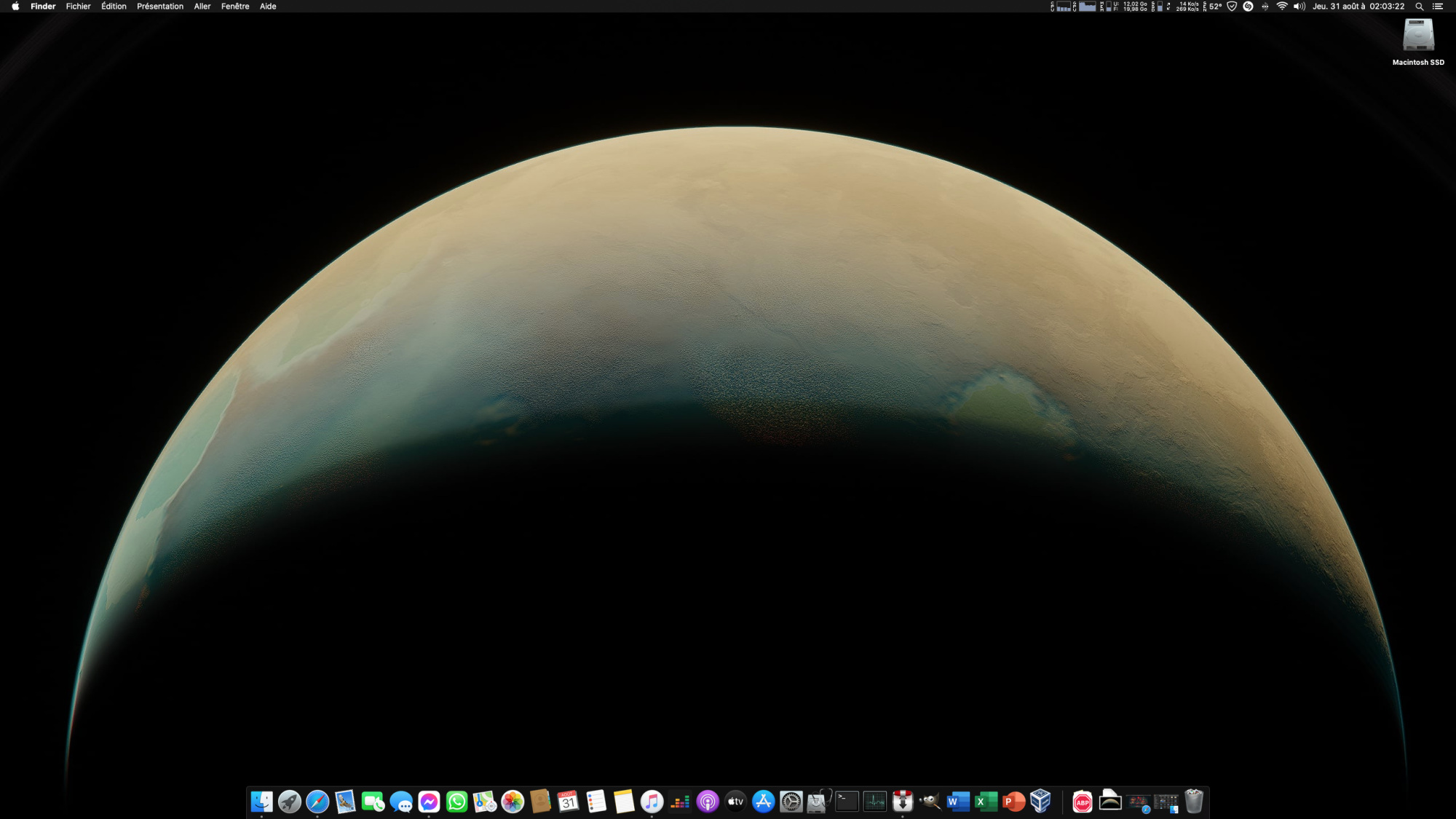Image resolution: width=1456 pixels, height=819 pixels.
Task: Open the Wi-Fi status menu
Action: [x=1282, y=6]
